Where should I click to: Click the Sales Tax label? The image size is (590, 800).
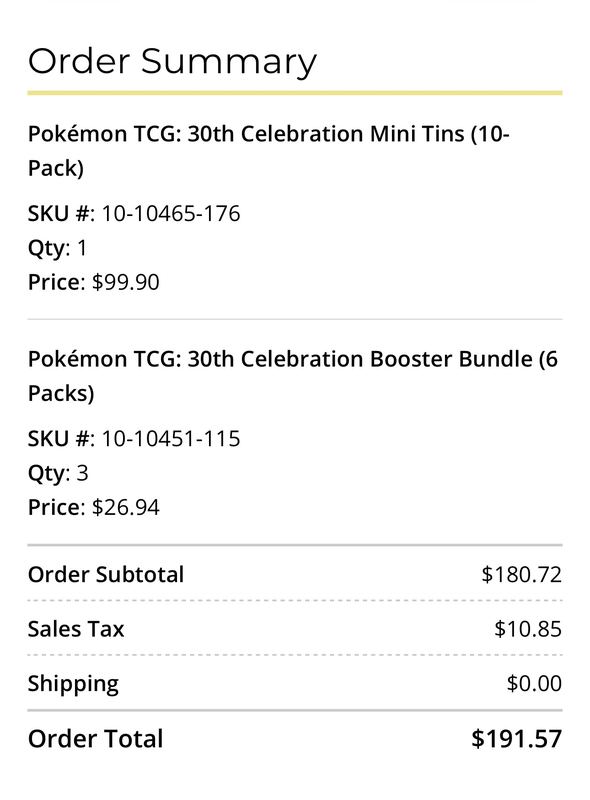click(x=76, y=629)
